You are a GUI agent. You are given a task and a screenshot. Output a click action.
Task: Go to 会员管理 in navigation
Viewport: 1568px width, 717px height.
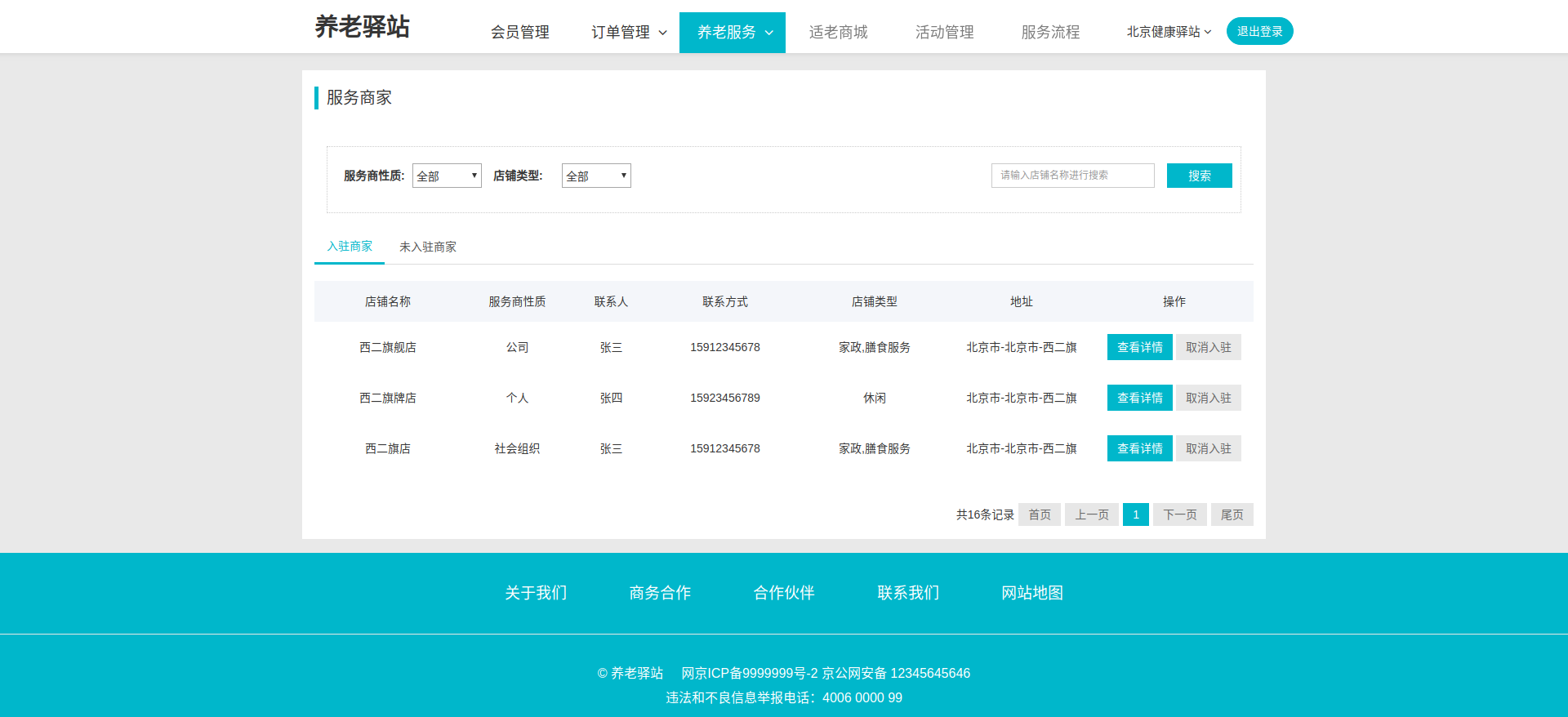[519, 33]
